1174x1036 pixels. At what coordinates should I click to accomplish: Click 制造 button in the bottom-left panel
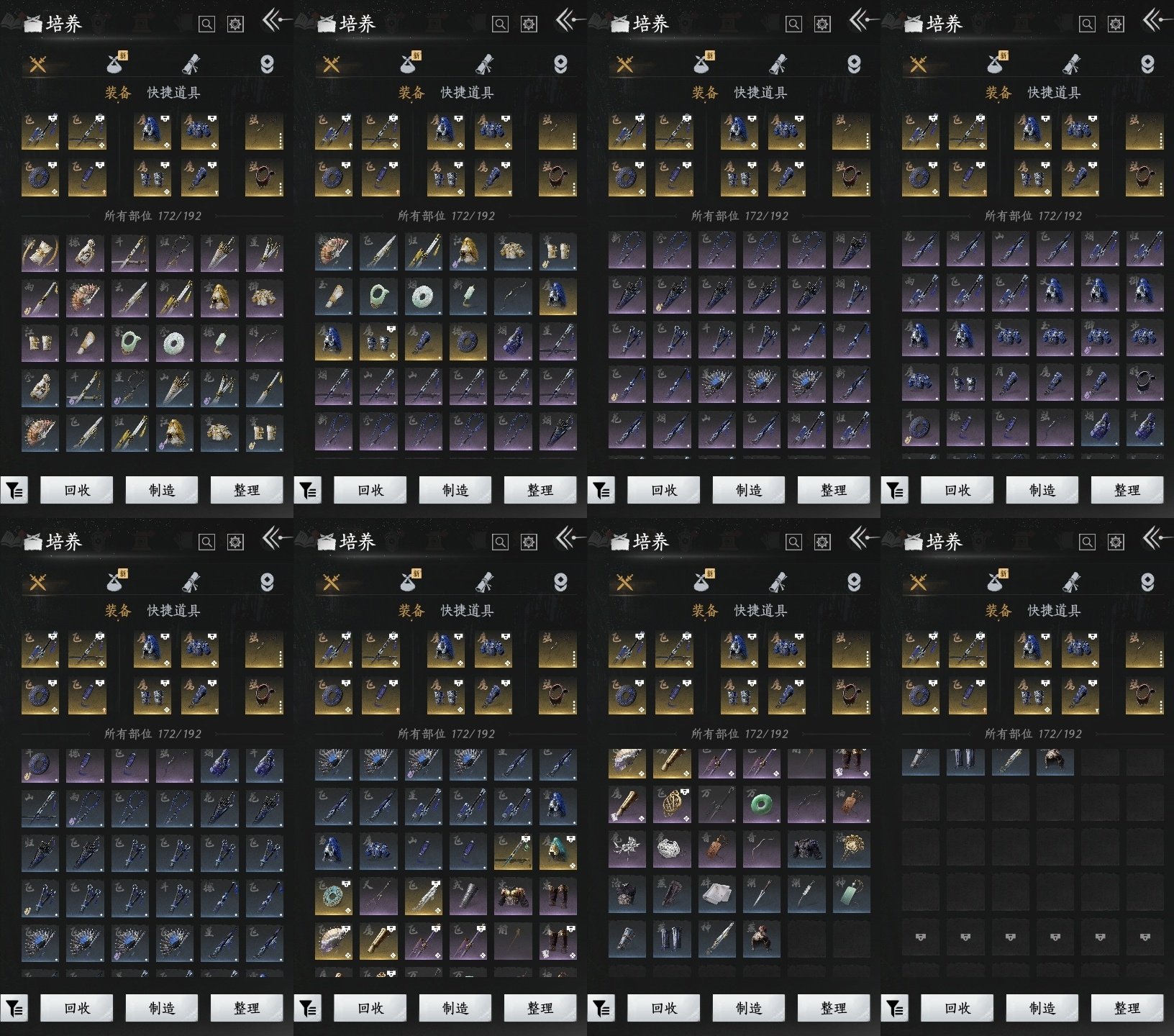pyautogui.click(x=162, y=1008)
